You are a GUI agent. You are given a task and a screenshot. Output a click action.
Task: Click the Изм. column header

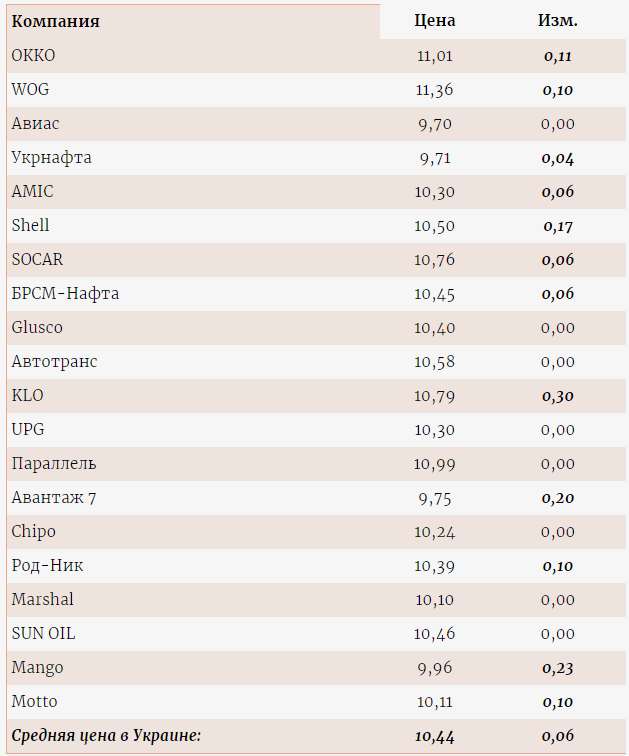click(558, 21)
